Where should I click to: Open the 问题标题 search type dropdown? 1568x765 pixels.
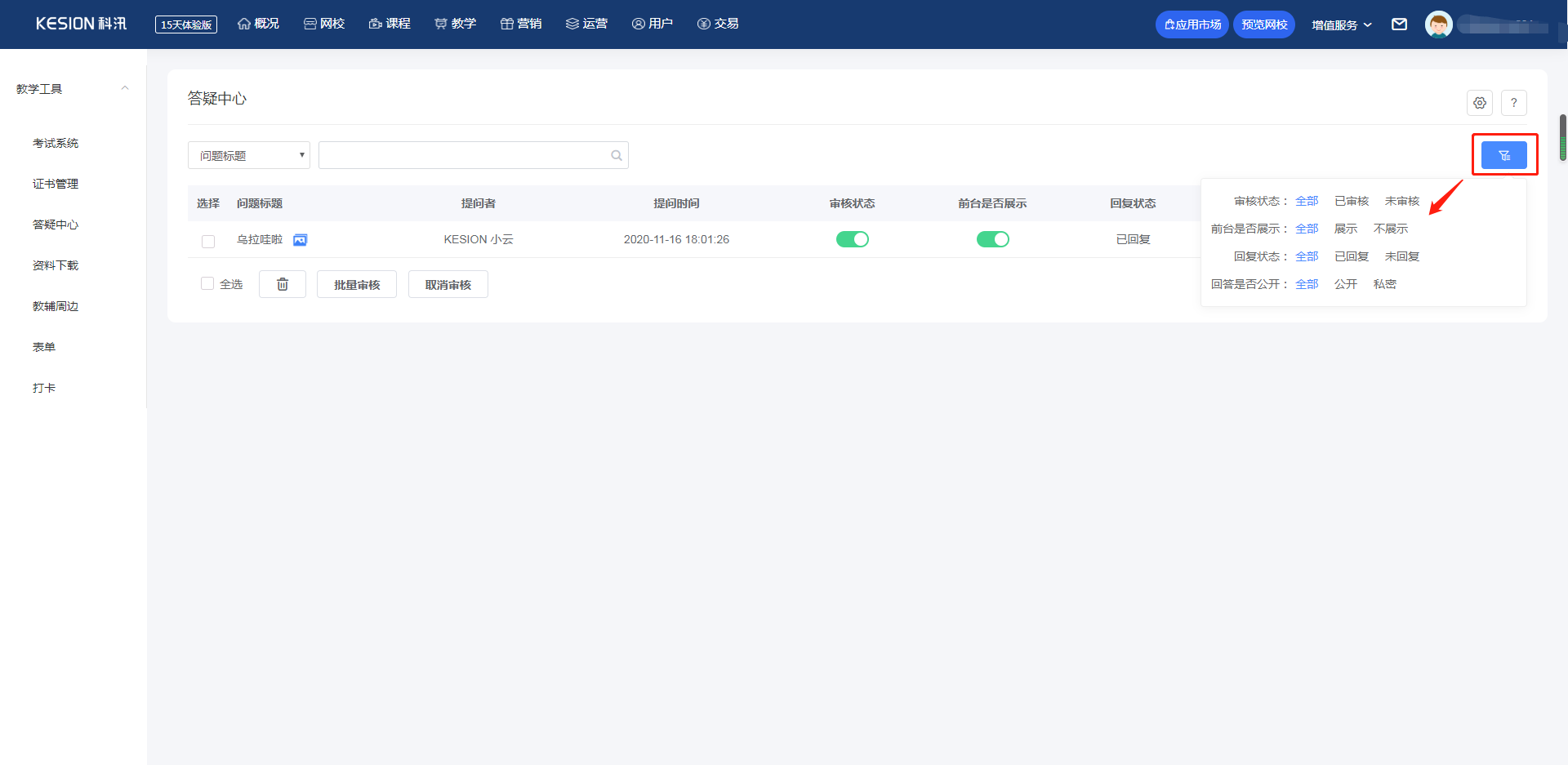click(249, 155)
